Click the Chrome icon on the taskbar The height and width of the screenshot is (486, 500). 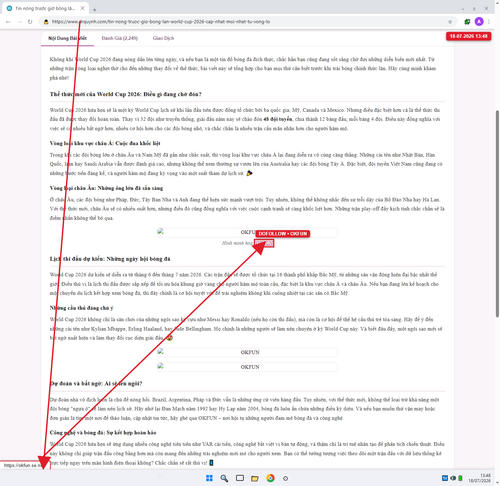(270, 478)
